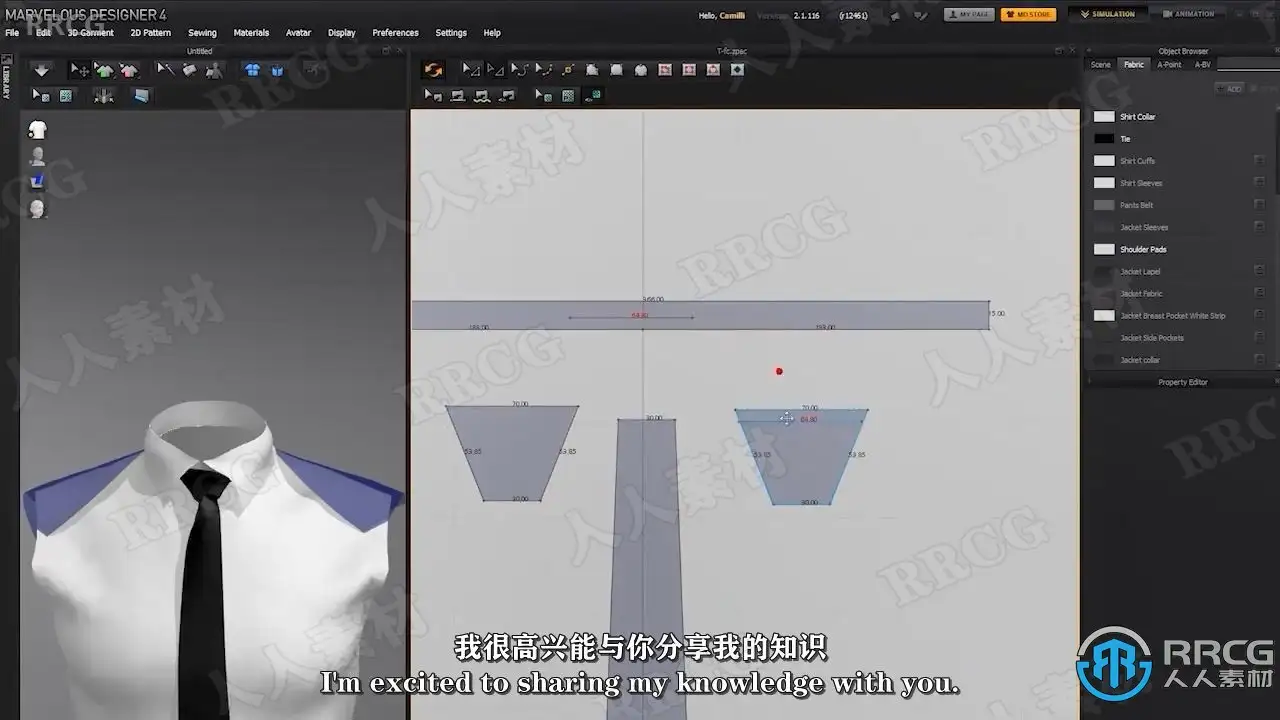Select Jacket Side Pockets fabric
Image resolution: width=1280 pixels, height=720 pixels.
[1151, 338]
